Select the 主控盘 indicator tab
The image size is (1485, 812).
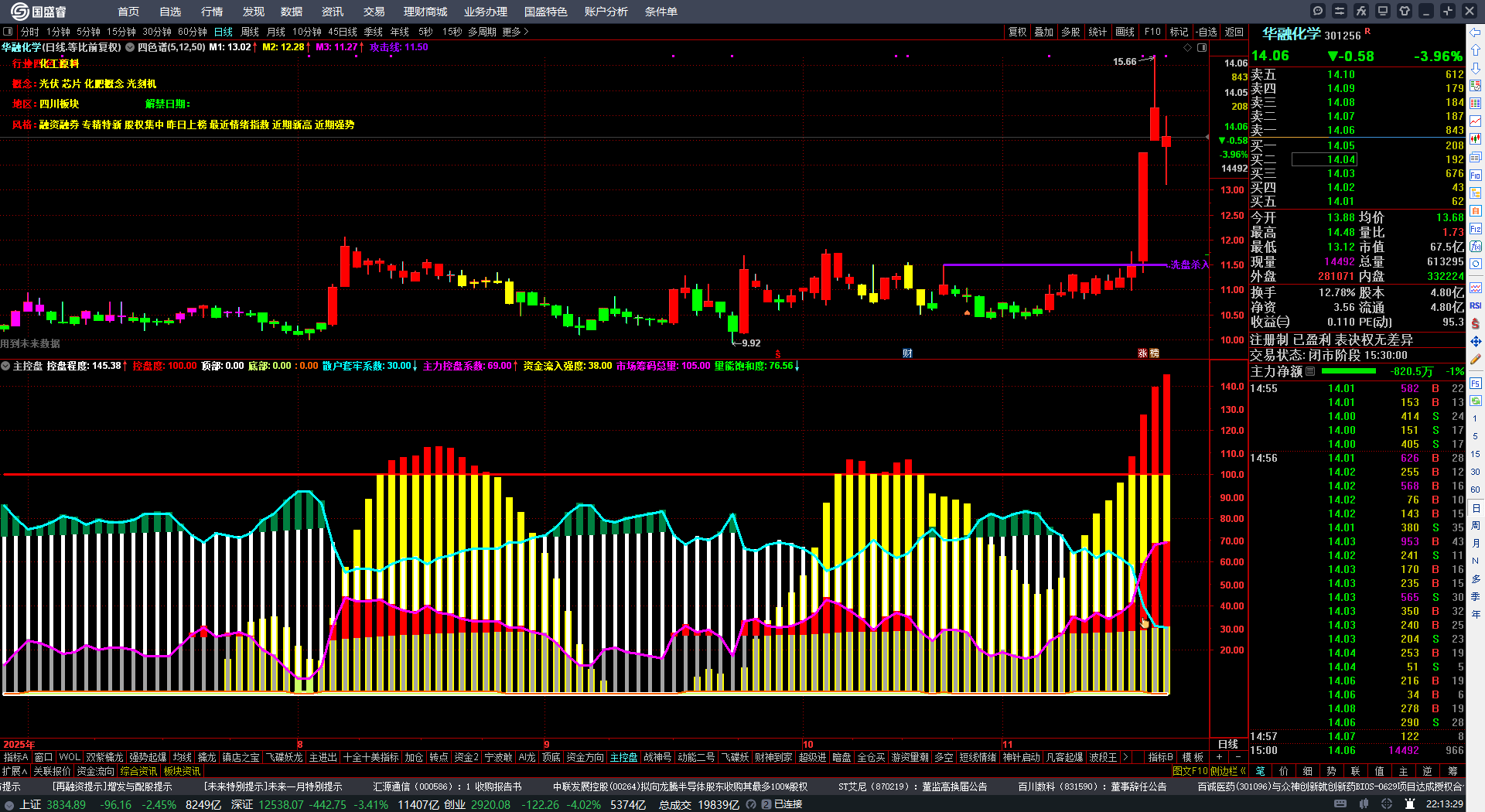tap(623, 757)
